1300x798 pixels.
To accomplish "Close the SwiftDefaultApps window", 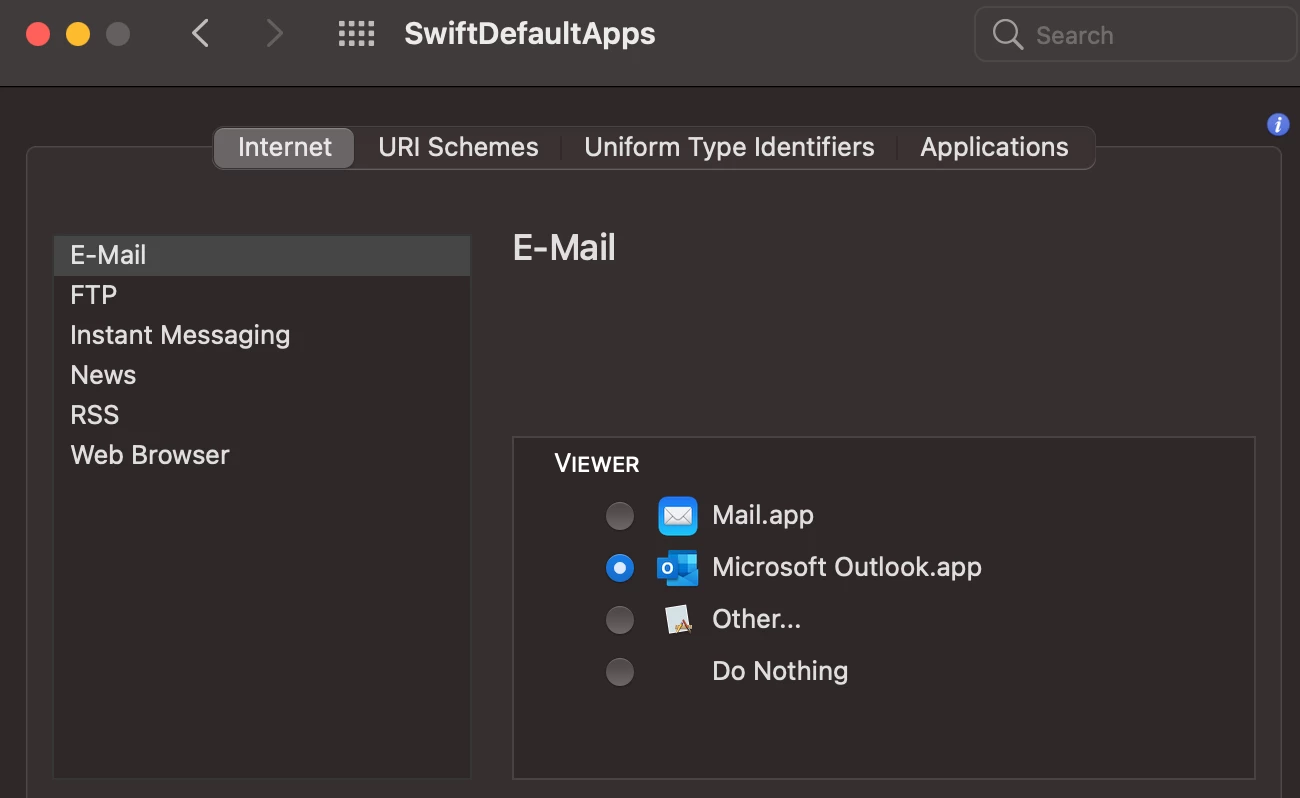I will (x=38, y=34).
